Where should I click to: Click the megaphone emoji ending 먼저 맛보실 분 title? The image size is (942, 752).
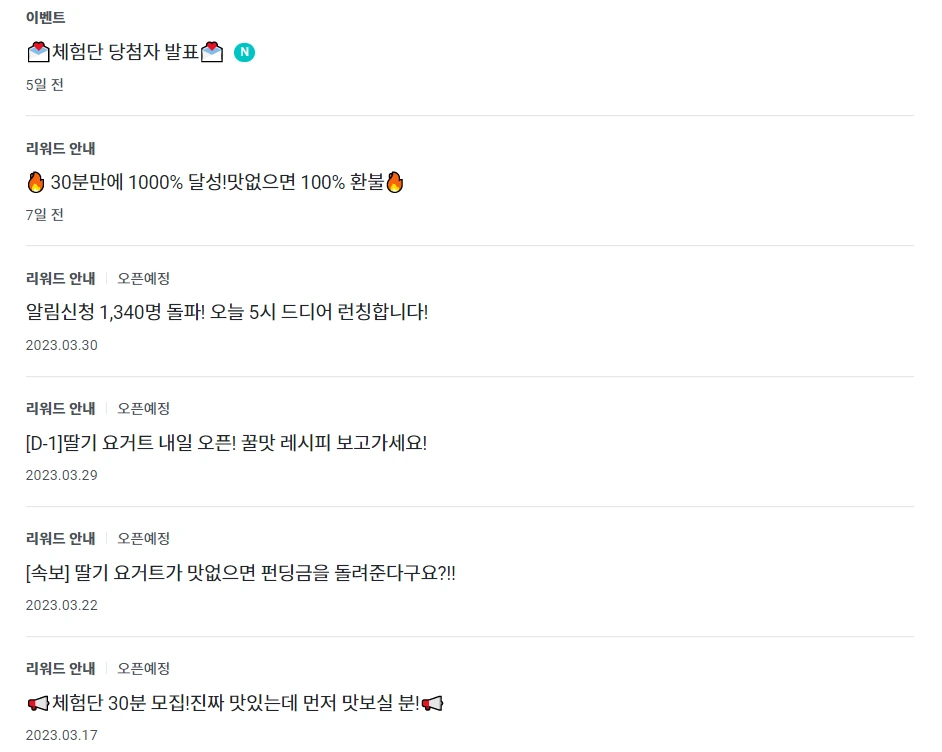[x=430, y=702]
